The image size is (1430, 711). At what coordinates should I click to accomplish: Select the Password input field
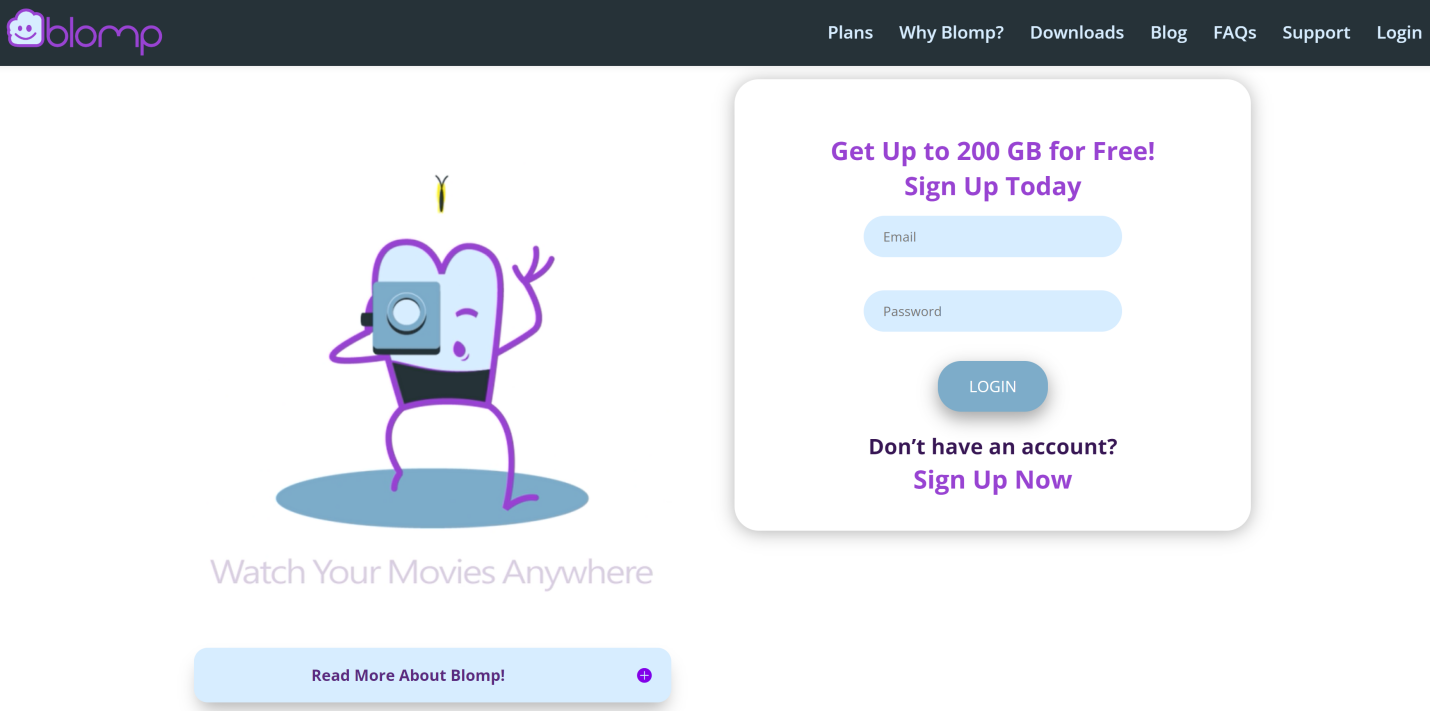(x=992, y=311)
